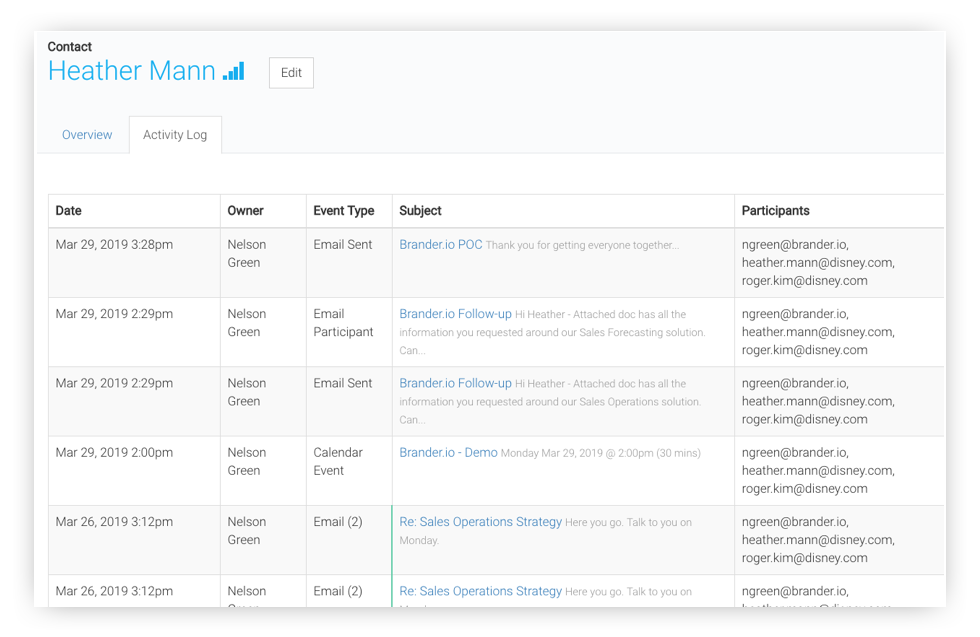The image size is (980, 637).
Task: Sort by the Date column header
Action: click(69, 211)
